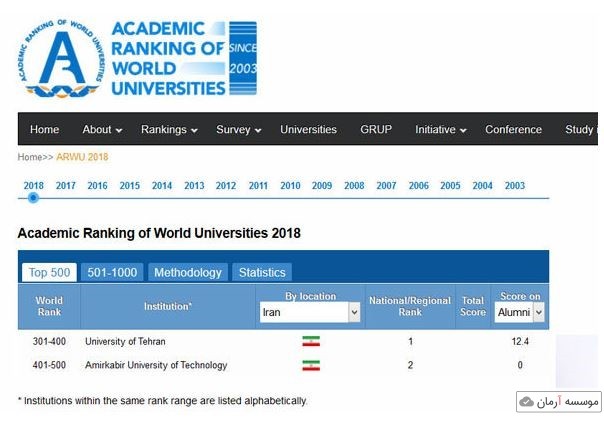This screenshot has width=604, height=421.
Task: Click Iran flag next to University of Tehran
Action: pyautogui.click(x=311, y=342)
